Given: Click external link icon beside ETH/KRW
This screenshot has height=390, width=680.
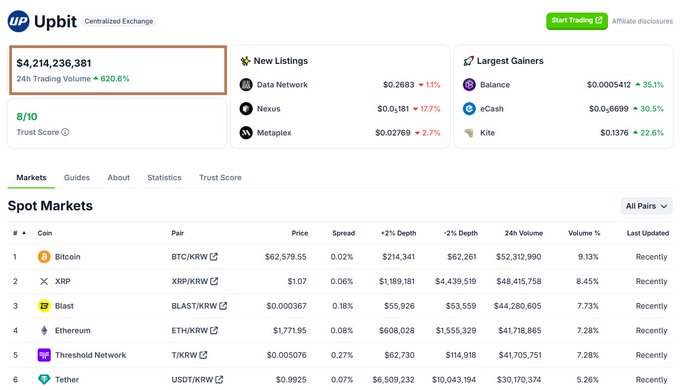Looking at the screenshot, I should pos(214,330).
